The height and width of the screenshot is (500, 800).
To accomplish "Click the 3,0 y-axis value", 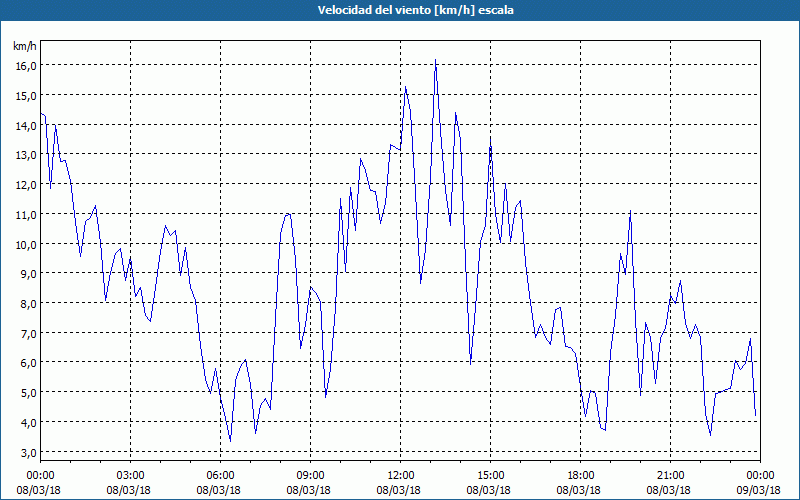I will pos(28,453).
